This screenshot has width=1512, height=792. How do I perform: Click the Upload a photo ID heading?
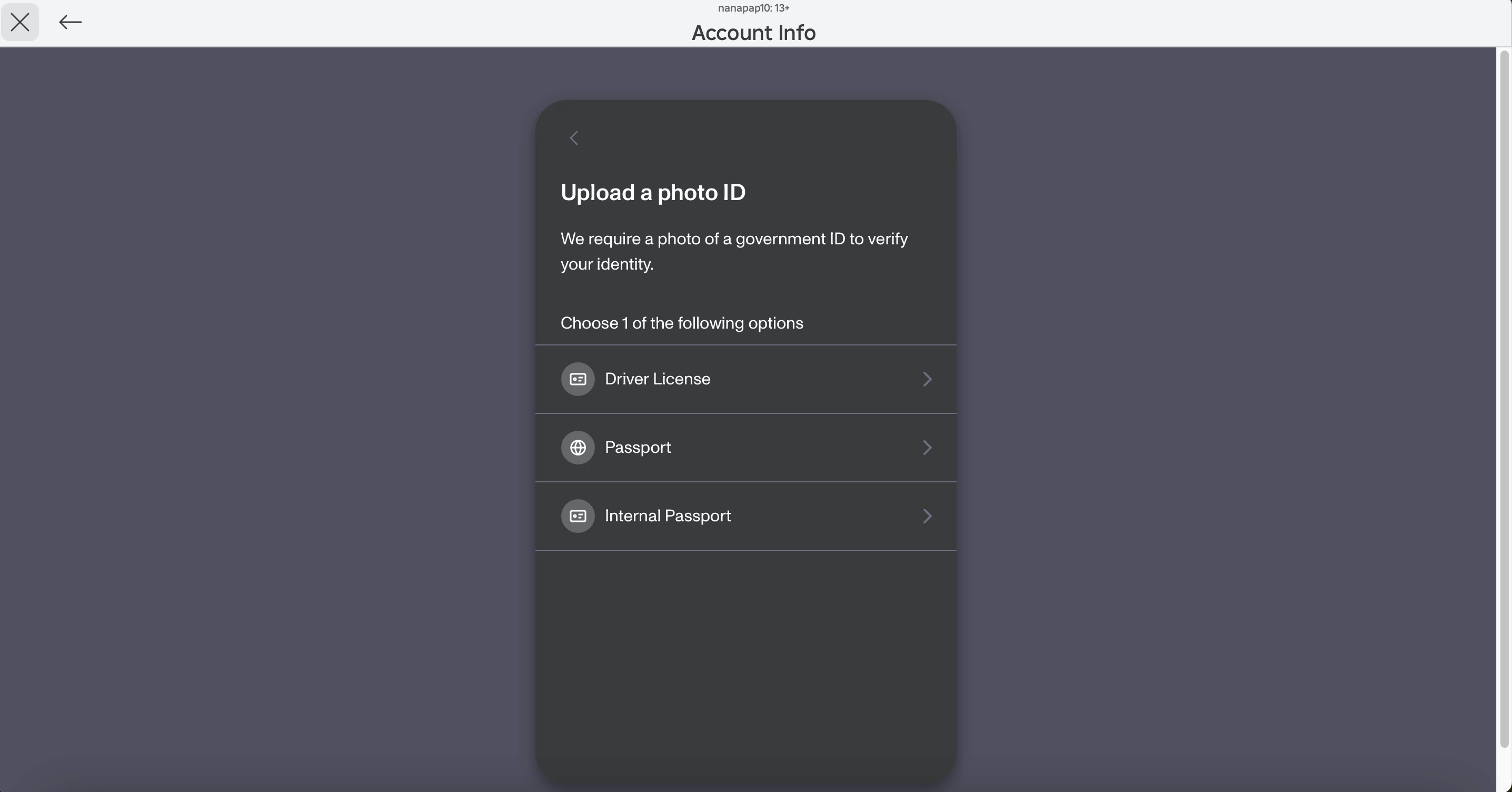coord(653,193)
